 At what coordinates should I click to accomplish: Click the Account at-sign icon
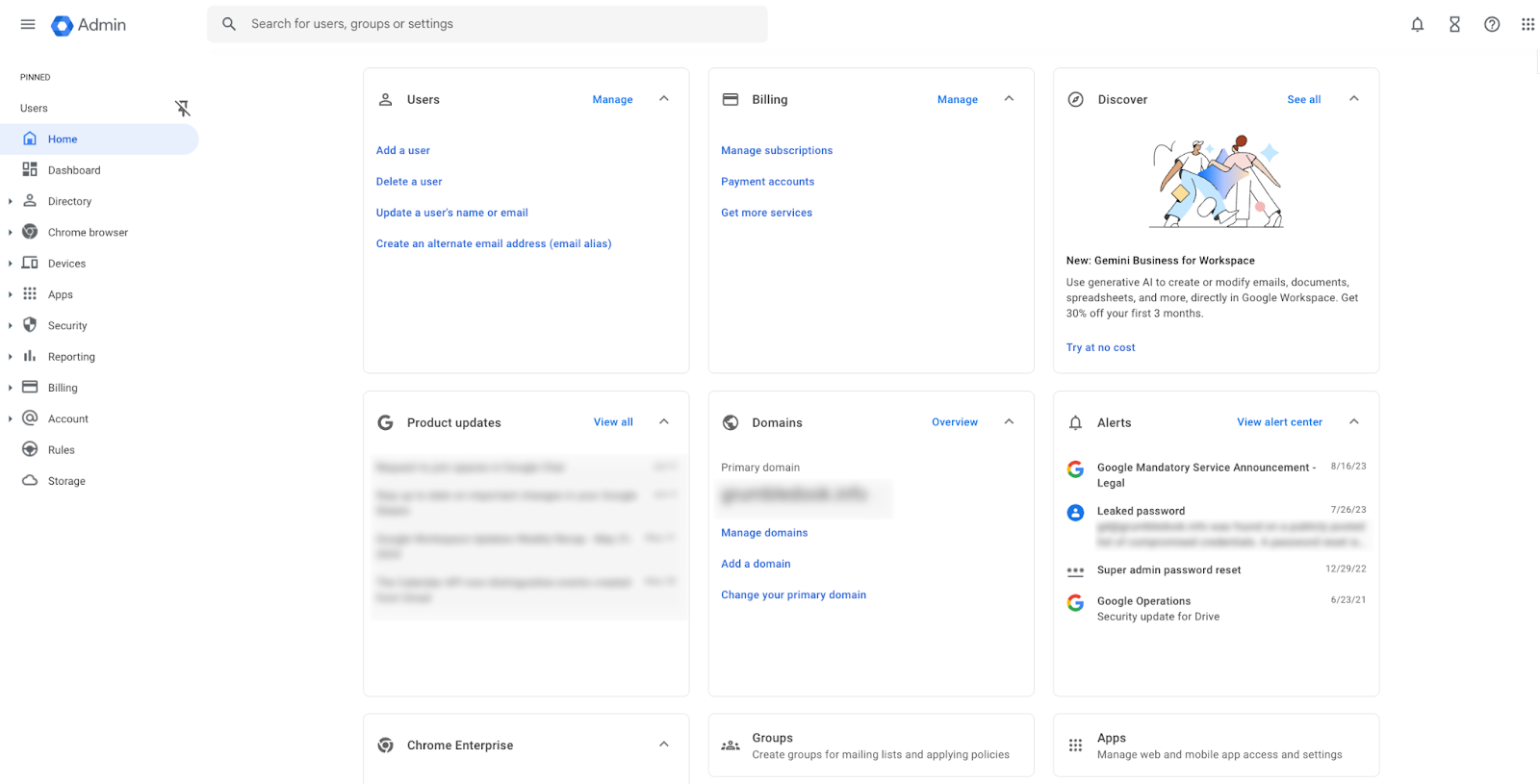pos(30,418)
